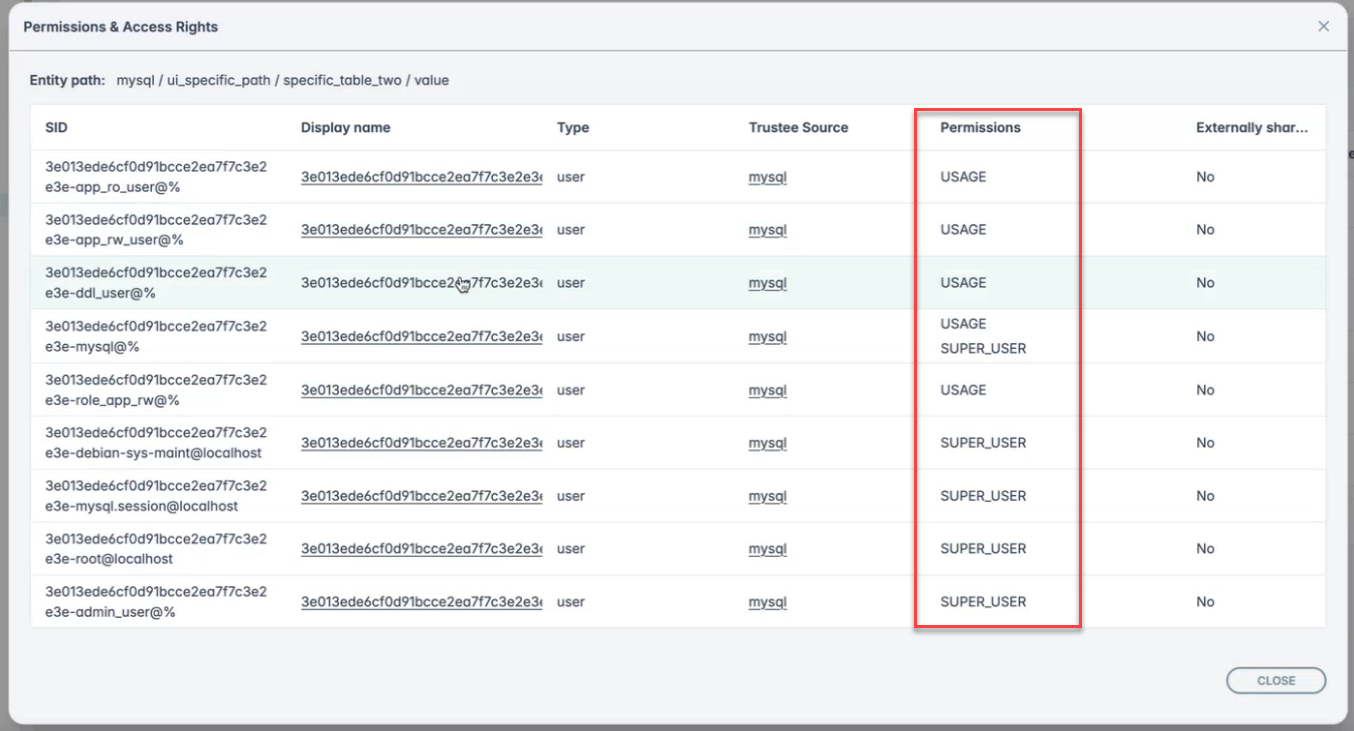
Task: Click mysql trustee link for mysql.session row
Action: tap(767, 496)
